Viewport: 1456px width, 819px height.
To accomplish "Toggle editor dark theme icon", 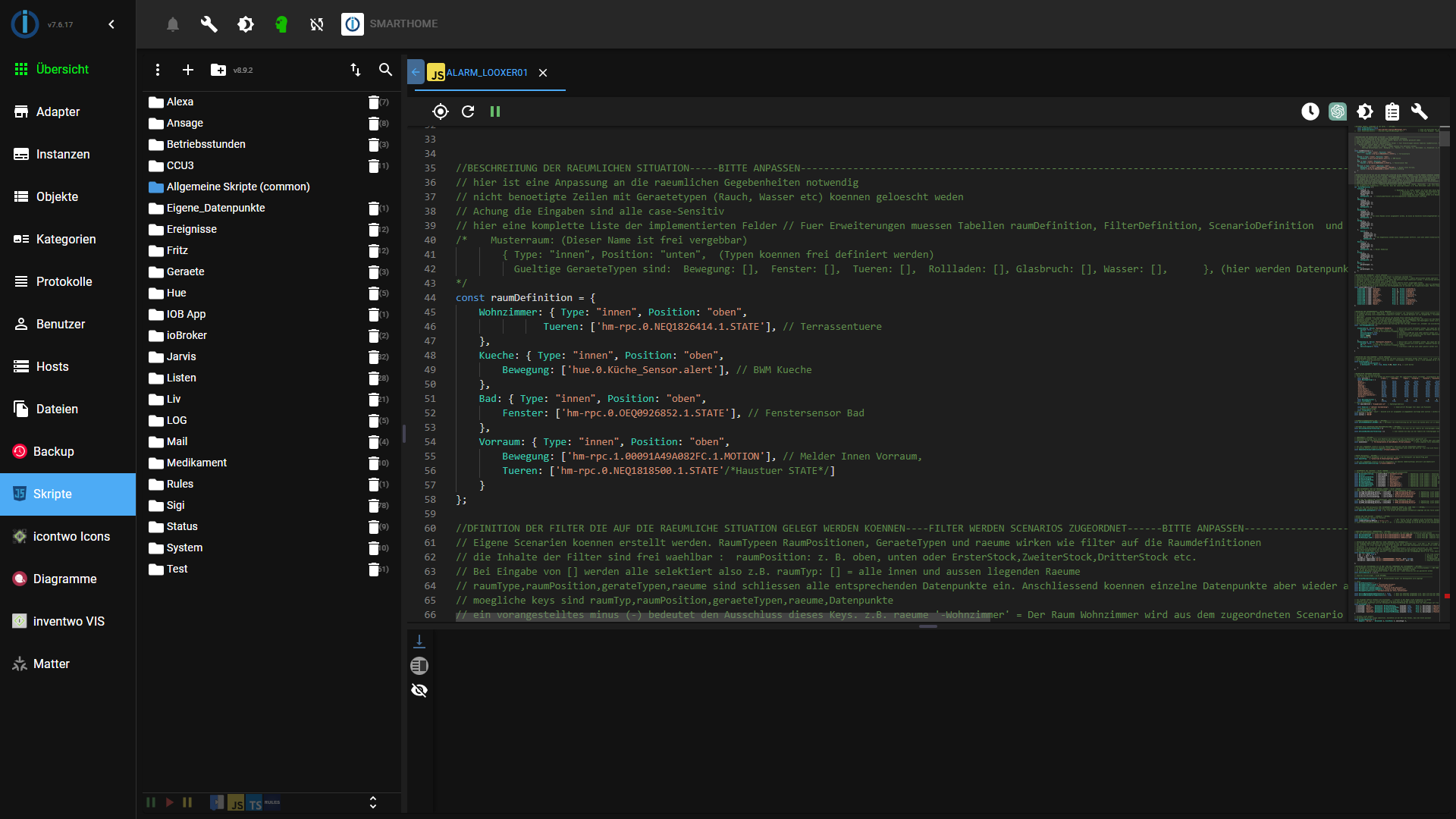I will tap(1365, 111).
